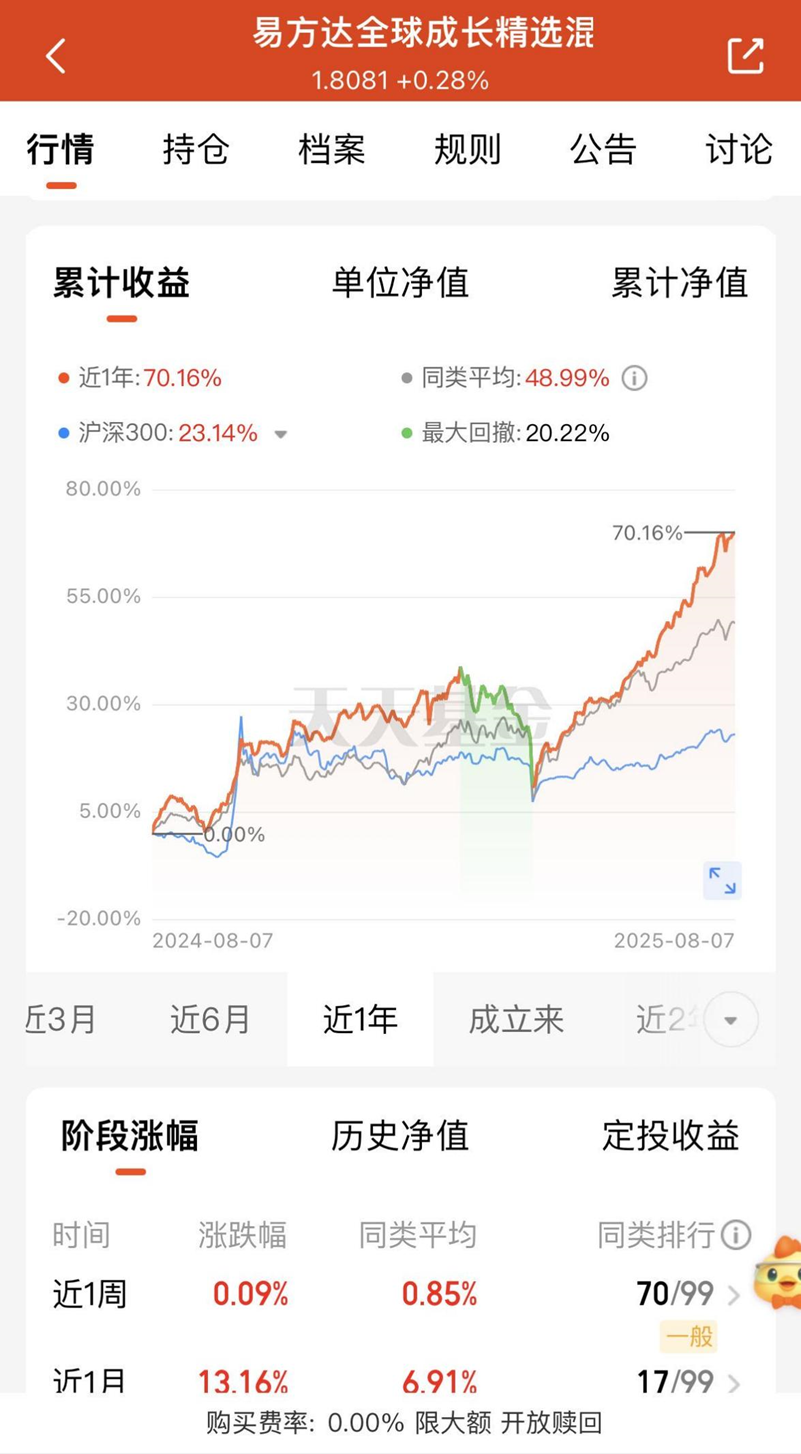
Task: Open 定投收益 section
Action: click(x=670, y=1136)
